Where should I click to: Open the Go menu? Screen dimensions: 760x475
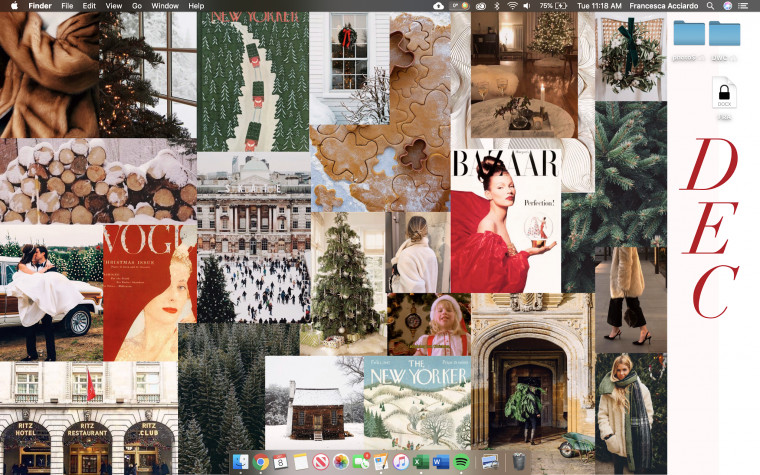coord(137,6)
